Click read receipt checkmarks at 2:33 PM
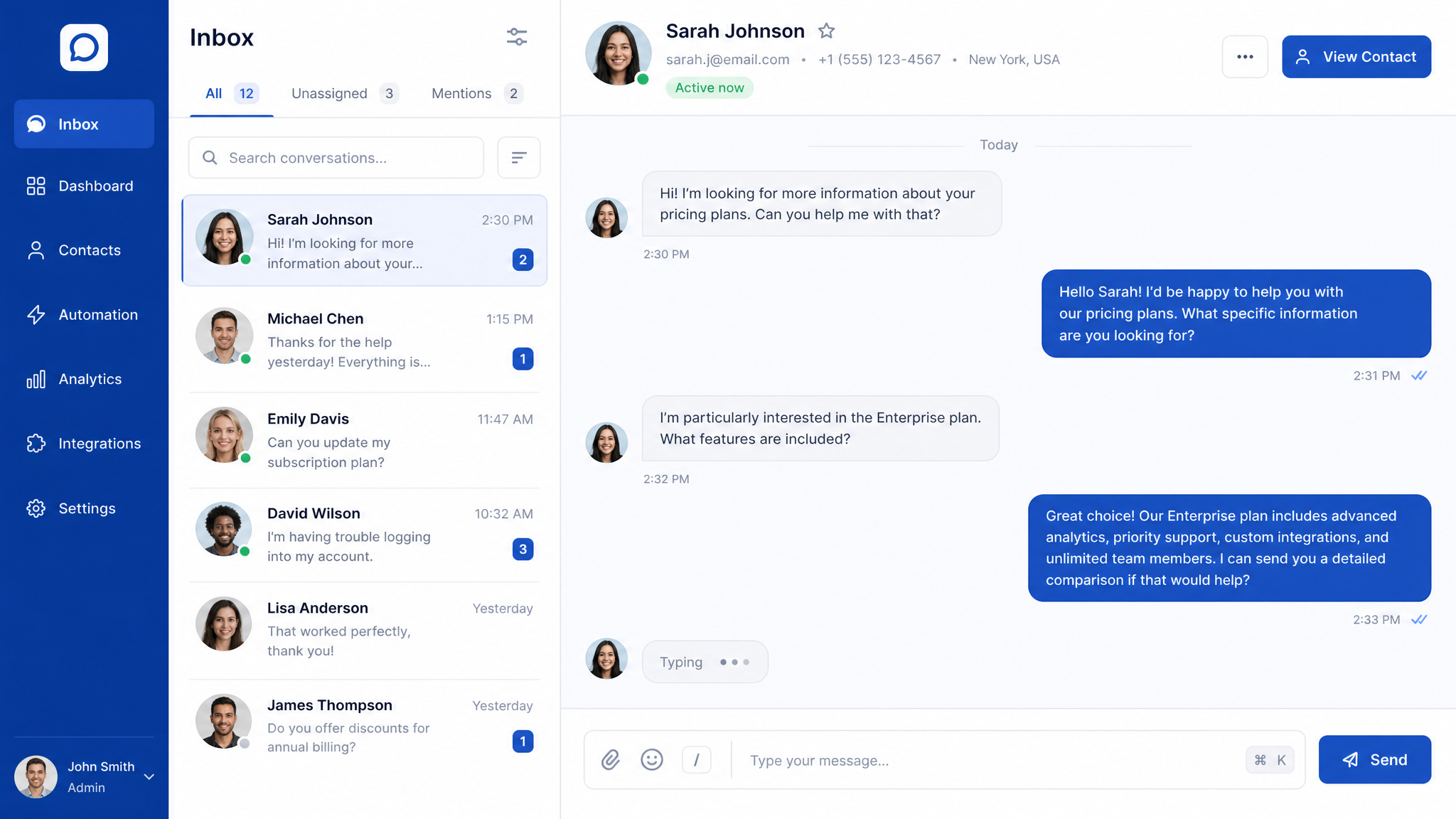Screen dimensions: 1456x819 coord(1419,619)
